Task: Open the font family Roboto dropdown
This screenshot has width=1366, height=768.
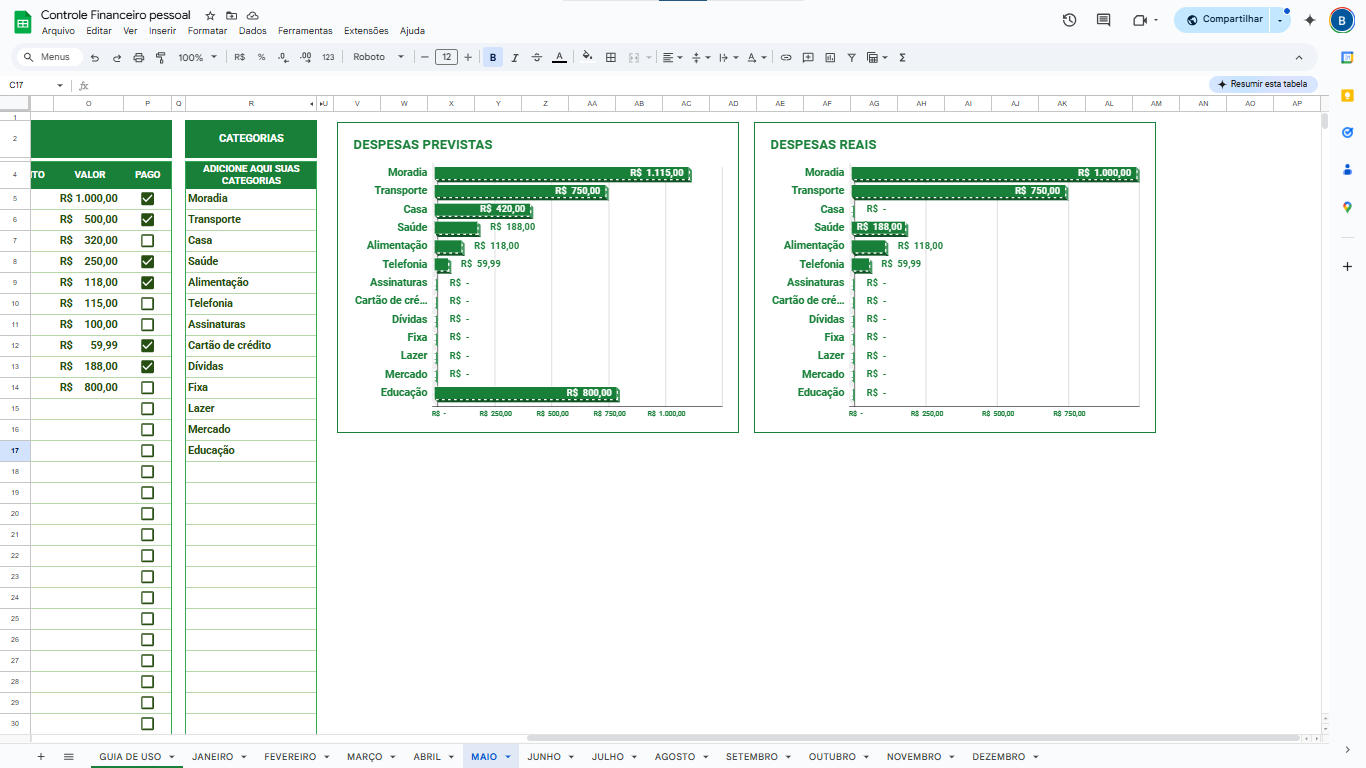Action: pyautogui.click(x=378, y=58)
